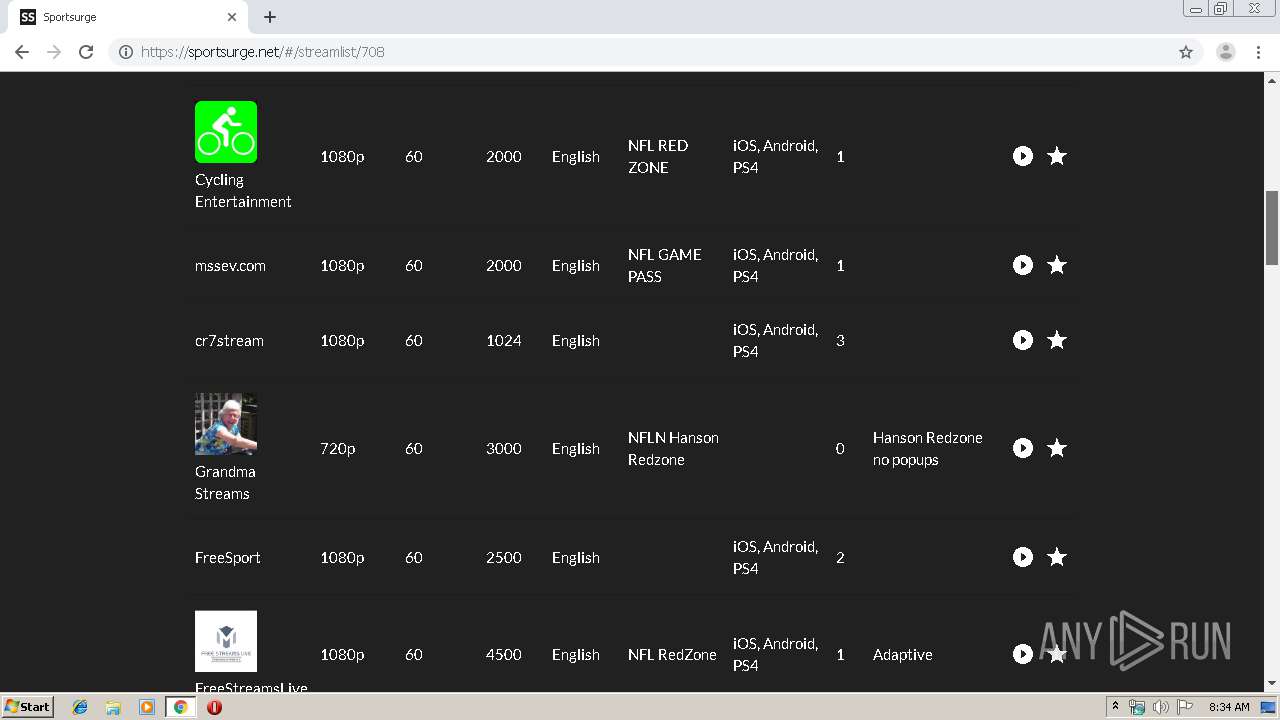
Task: Select NFLN Hanson Redzone channel text
Action: click(673, 448)
